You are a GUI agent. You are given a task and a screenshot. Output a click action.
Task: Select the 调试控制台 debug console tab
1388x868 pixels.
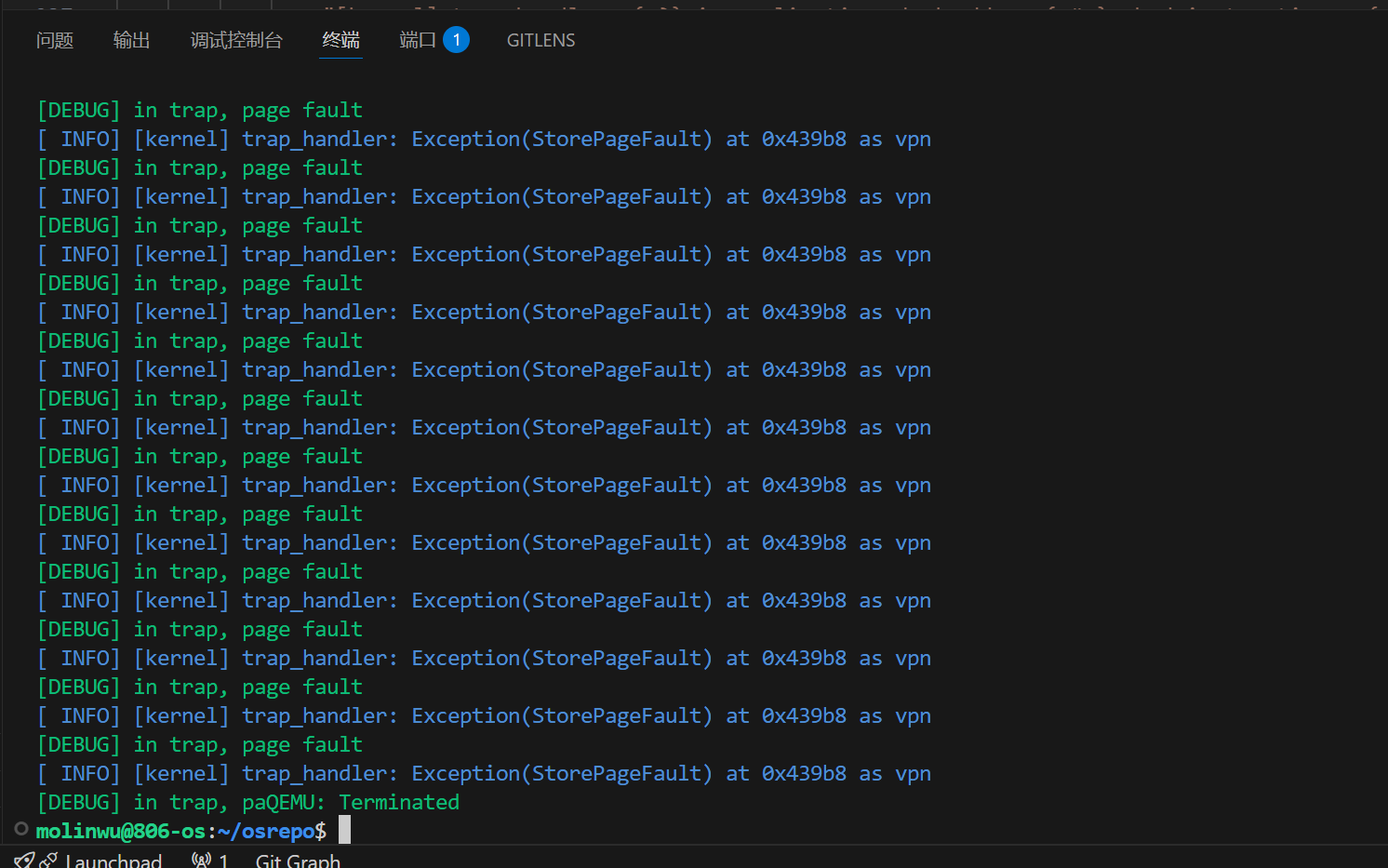[x=236, y=40]
